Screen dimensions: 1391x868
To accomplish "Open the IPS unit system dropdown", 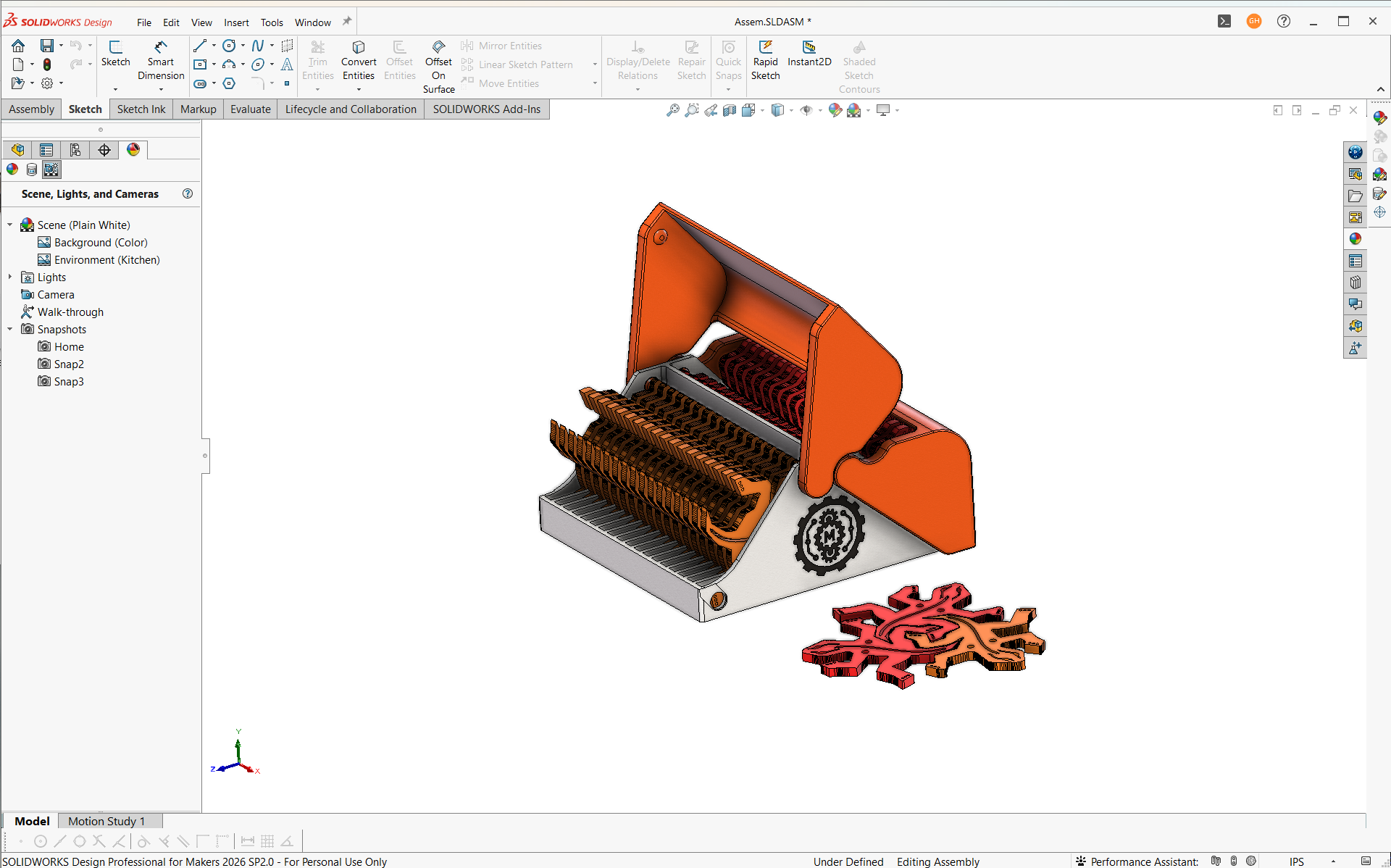I will pos(1333,861).
